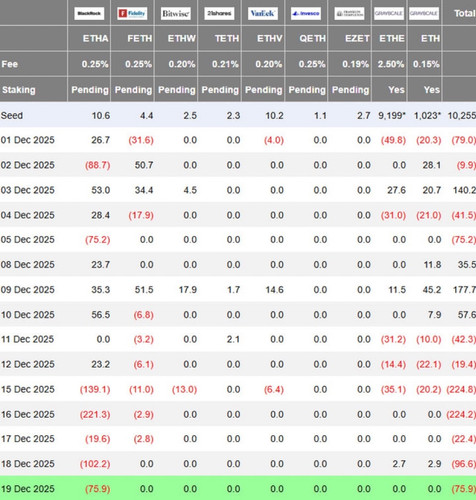Screen dimensions: 476x500
Task: Click the 21shares logo
Action: coord(219,13)
